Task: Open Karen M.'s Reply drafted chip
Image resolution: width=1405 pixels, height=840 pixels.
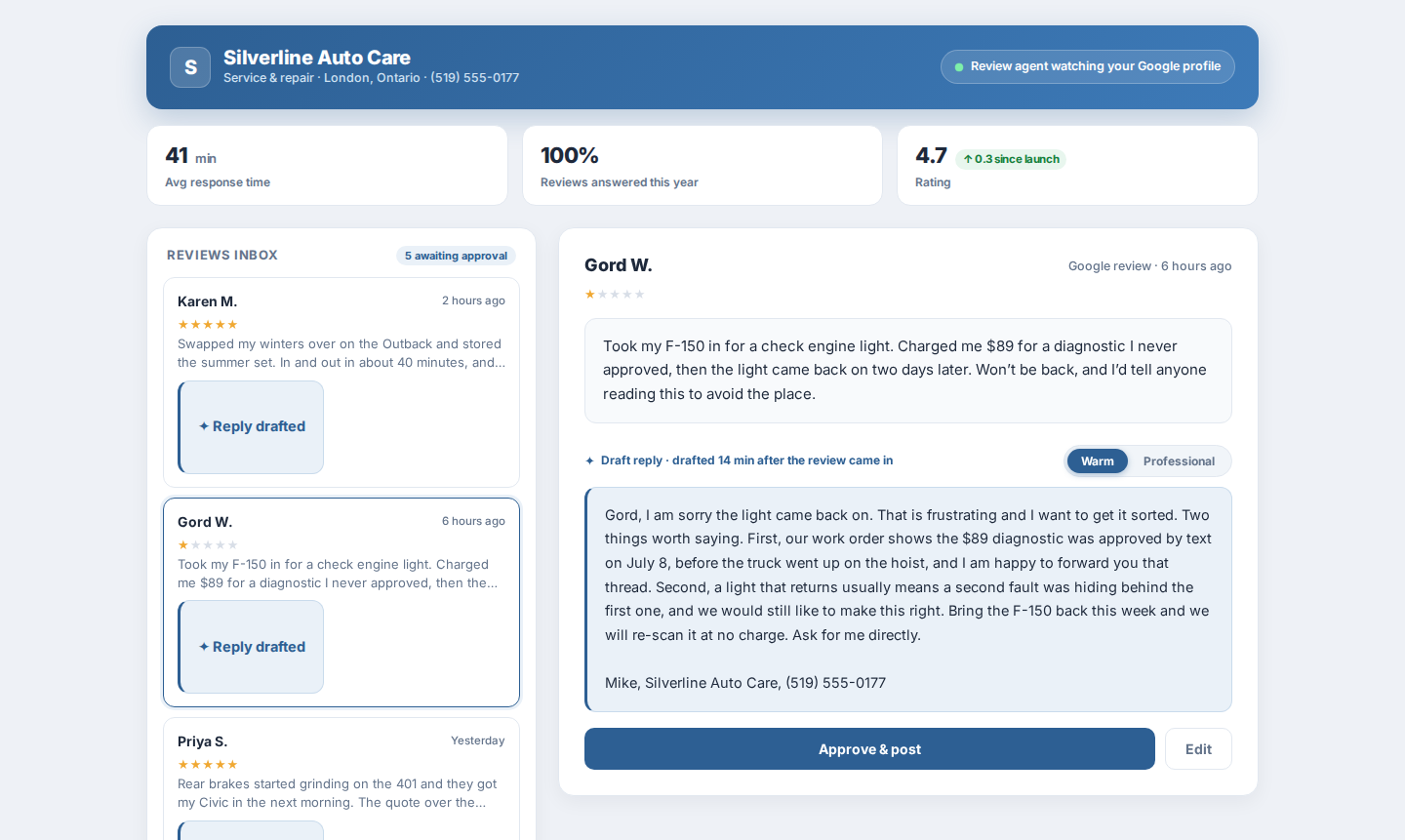Action: pyautogui.click(x=251, y=427)
